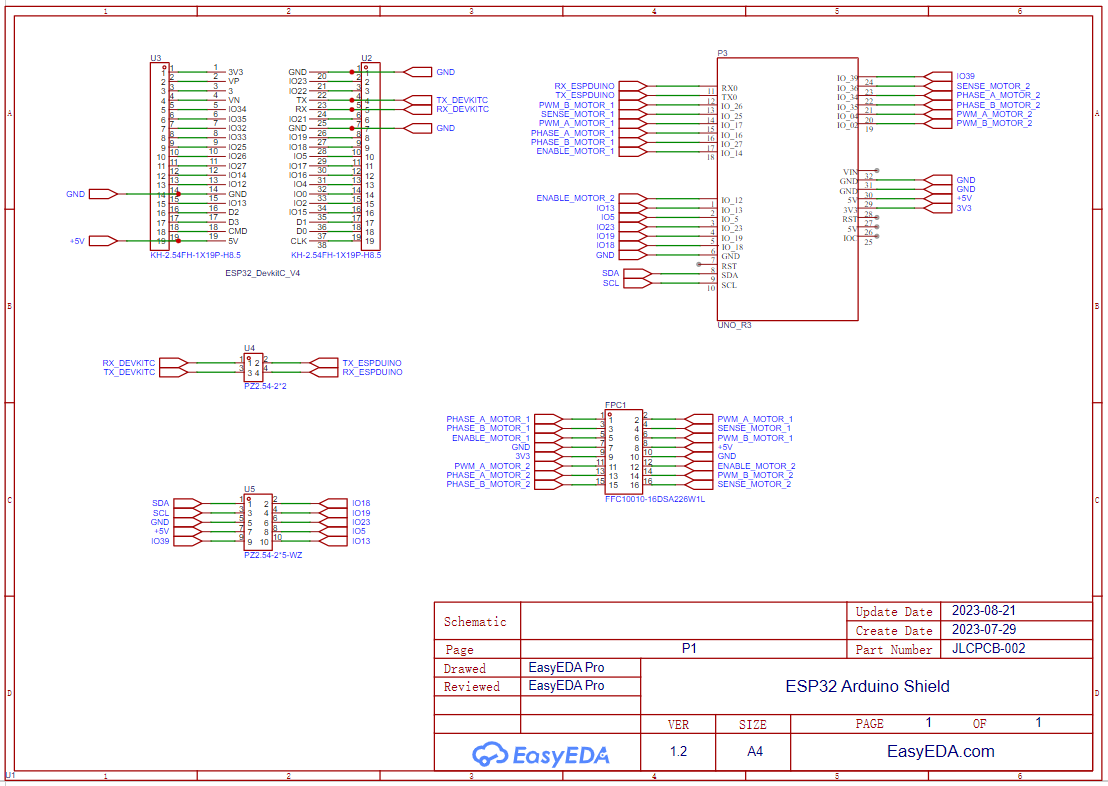Click the EasyEDA.com link in the title block
This screenshot has width=1108, height=786.
(940, 751)
